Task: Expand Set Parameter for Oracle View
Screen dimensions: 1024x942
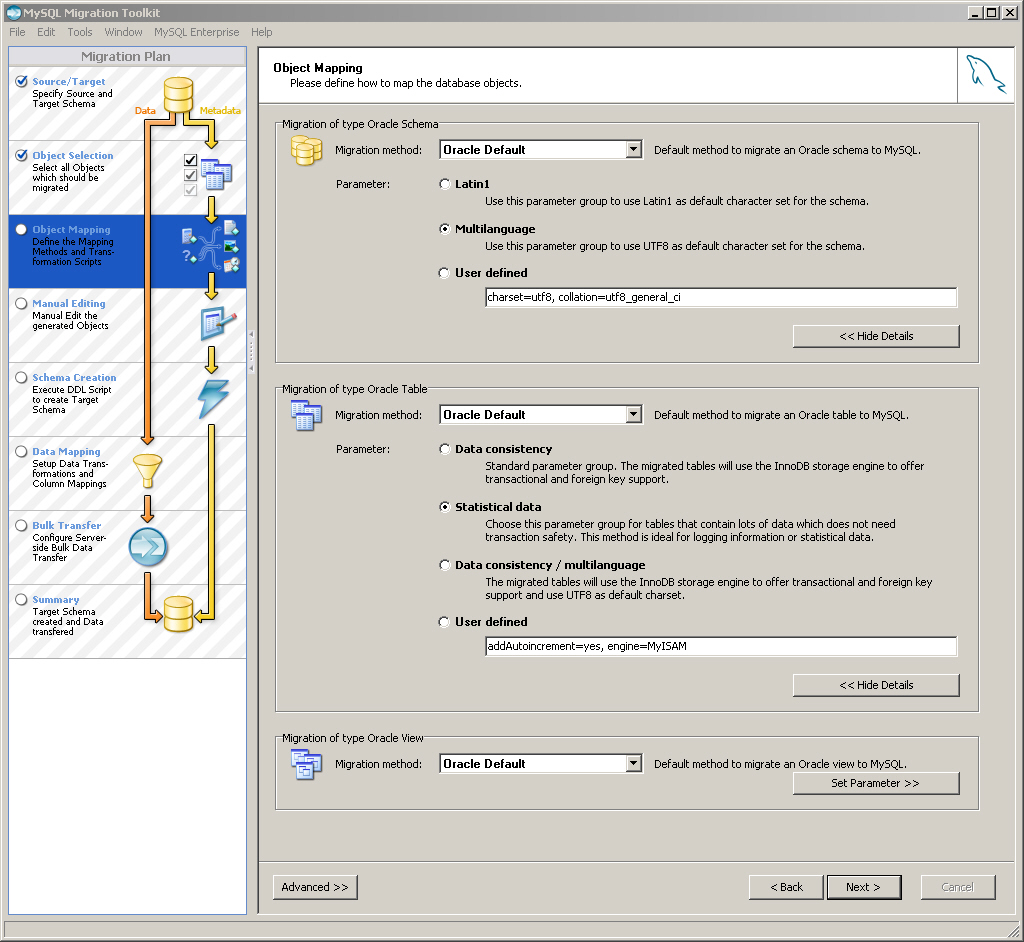Action: pos(876,783)
